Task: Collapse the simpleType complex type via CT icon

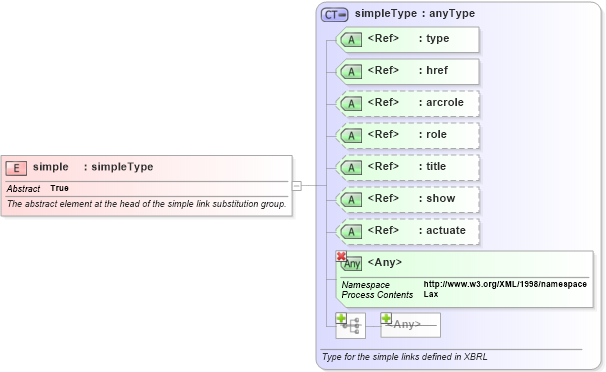Action: point(334,15)
